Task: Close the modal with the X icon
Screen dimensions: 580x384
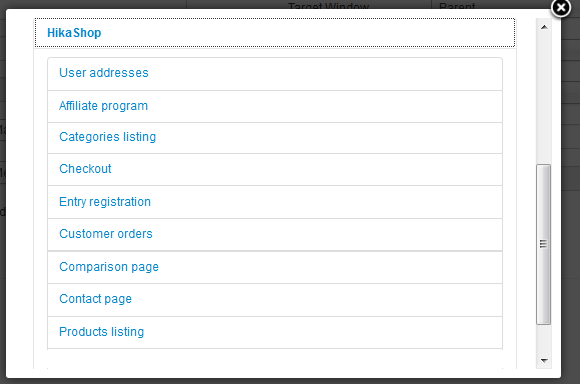Action: click(x=561, y=7)
